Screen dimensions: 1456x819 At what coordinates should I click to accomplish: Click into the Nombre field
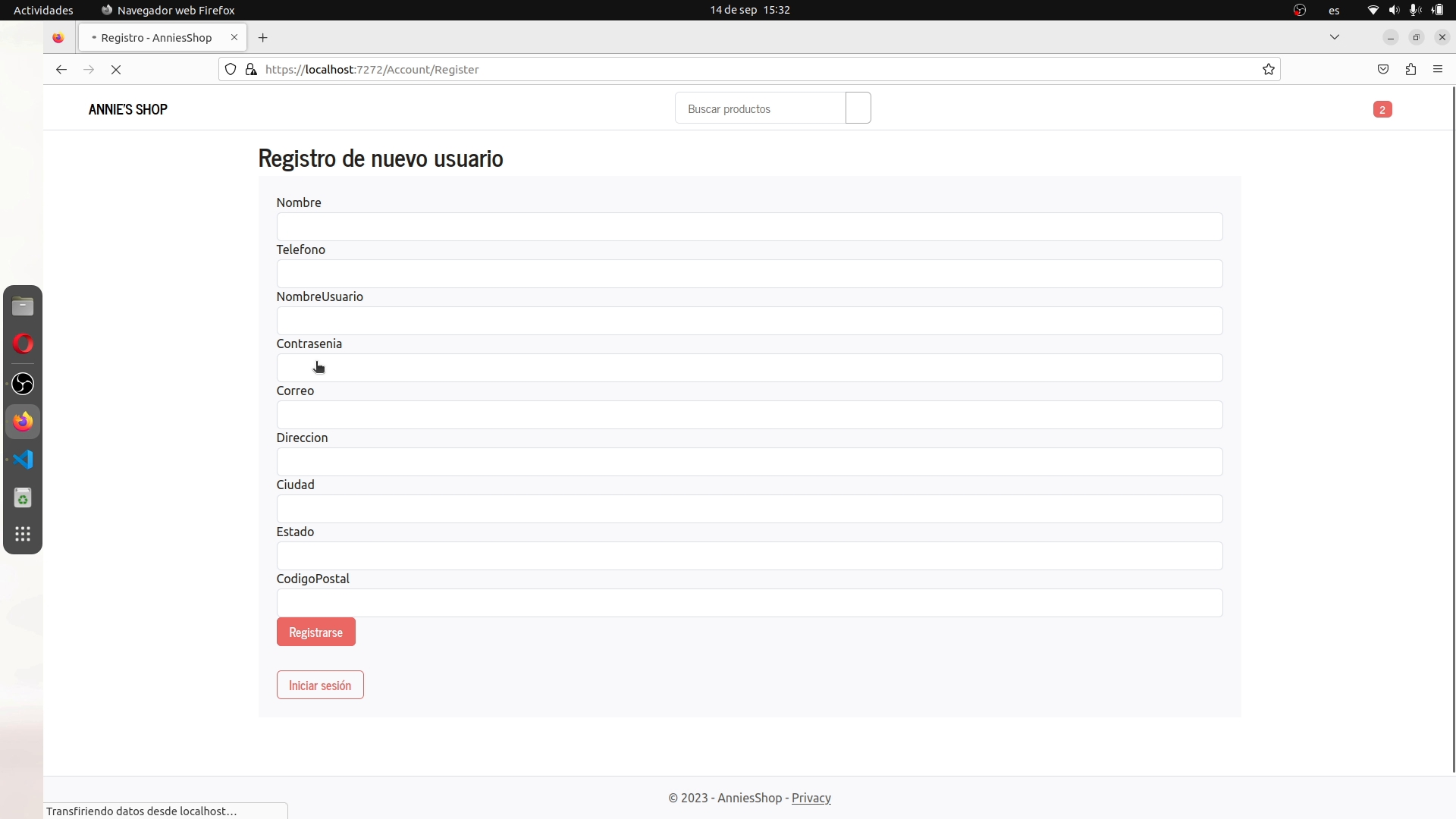749,227
